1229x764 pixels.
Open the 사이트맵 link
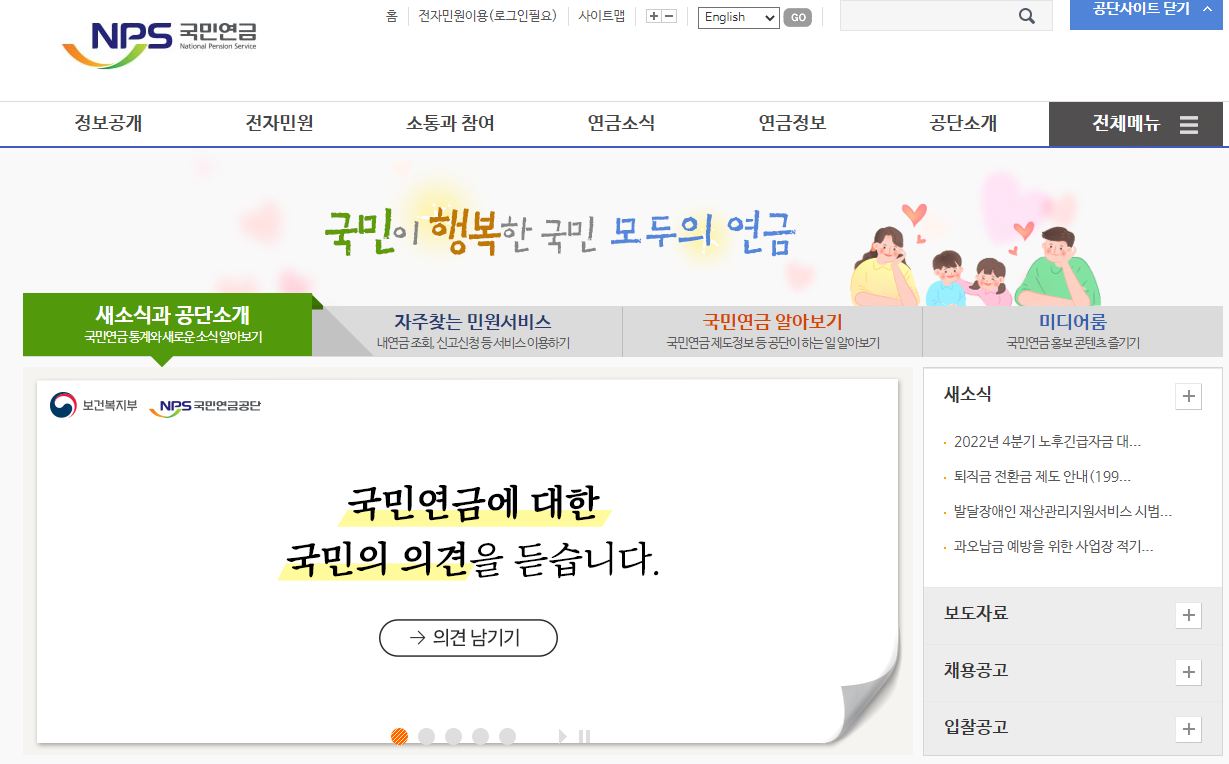point(601,16)
